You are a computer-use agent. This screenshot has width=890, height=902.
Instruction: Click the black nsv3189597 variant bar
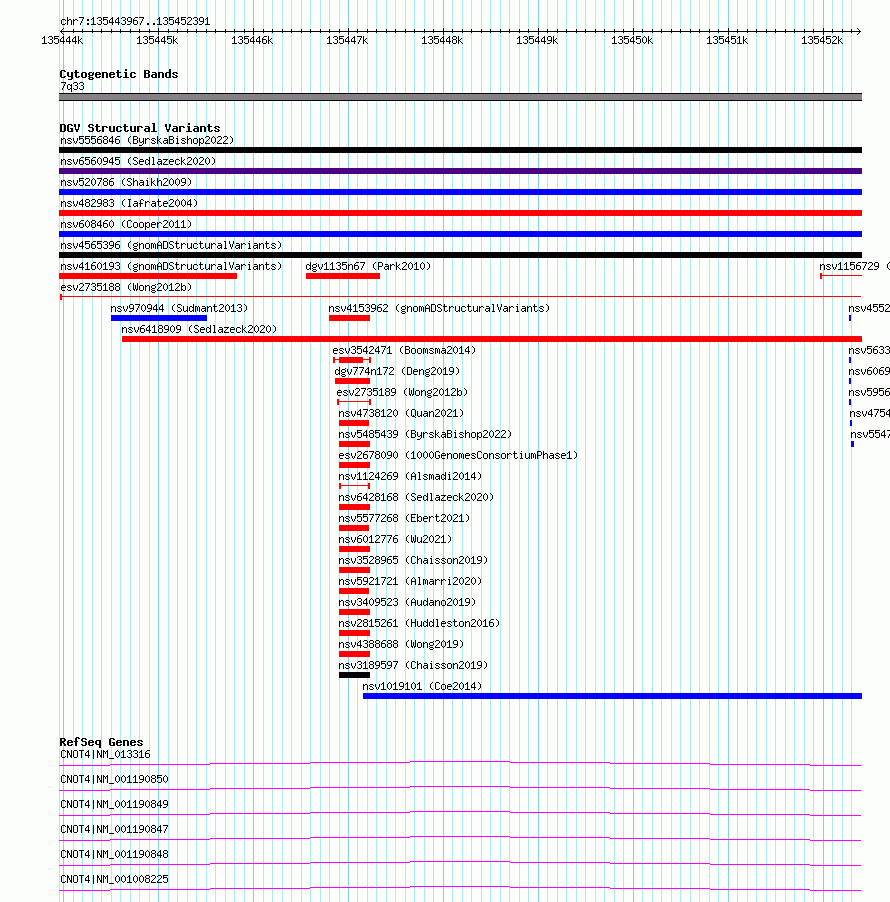[x=354, y=675]
